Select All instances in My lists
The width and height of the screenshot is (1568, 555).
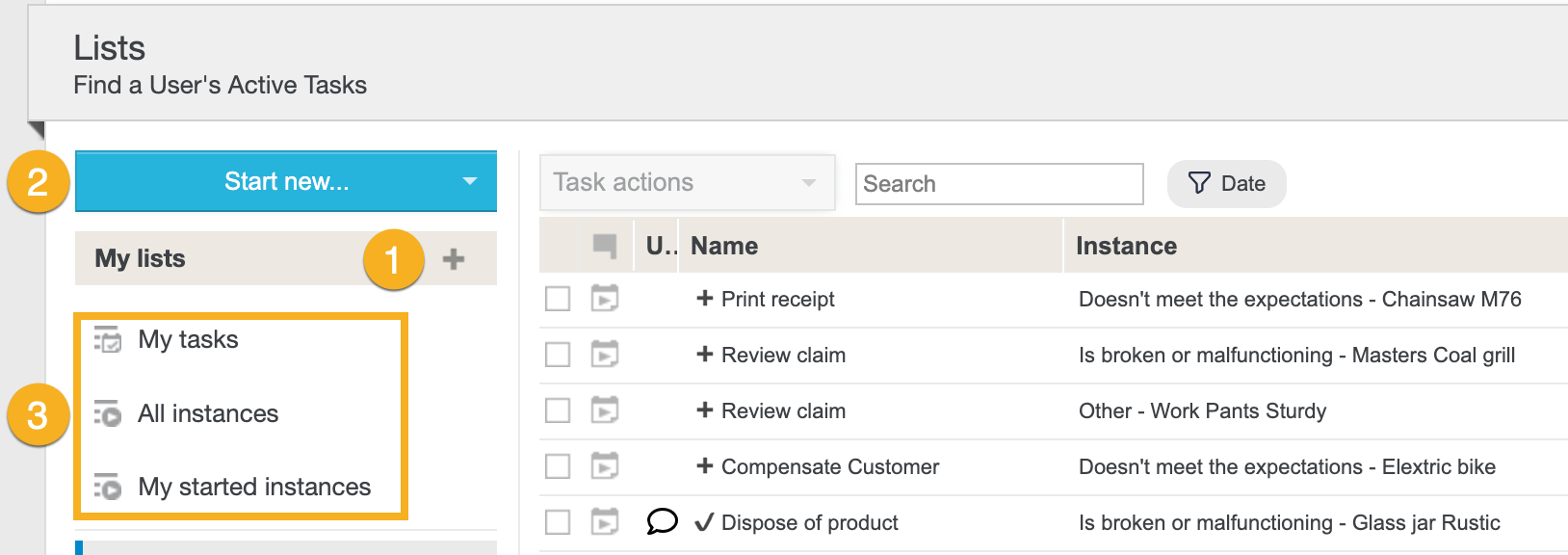click(207, 413)
